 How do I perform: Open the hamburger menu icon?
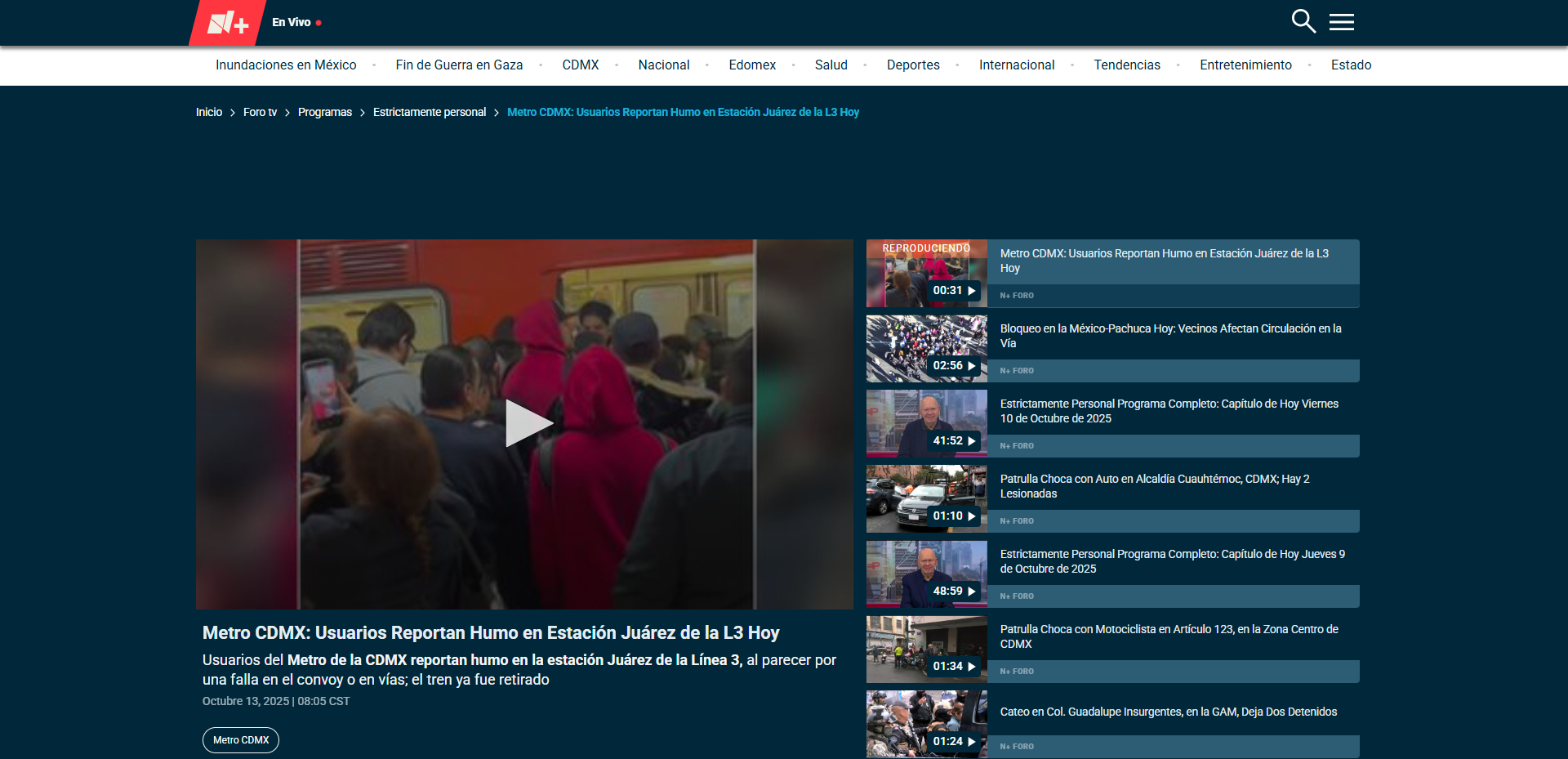(x=1342, y=22)
